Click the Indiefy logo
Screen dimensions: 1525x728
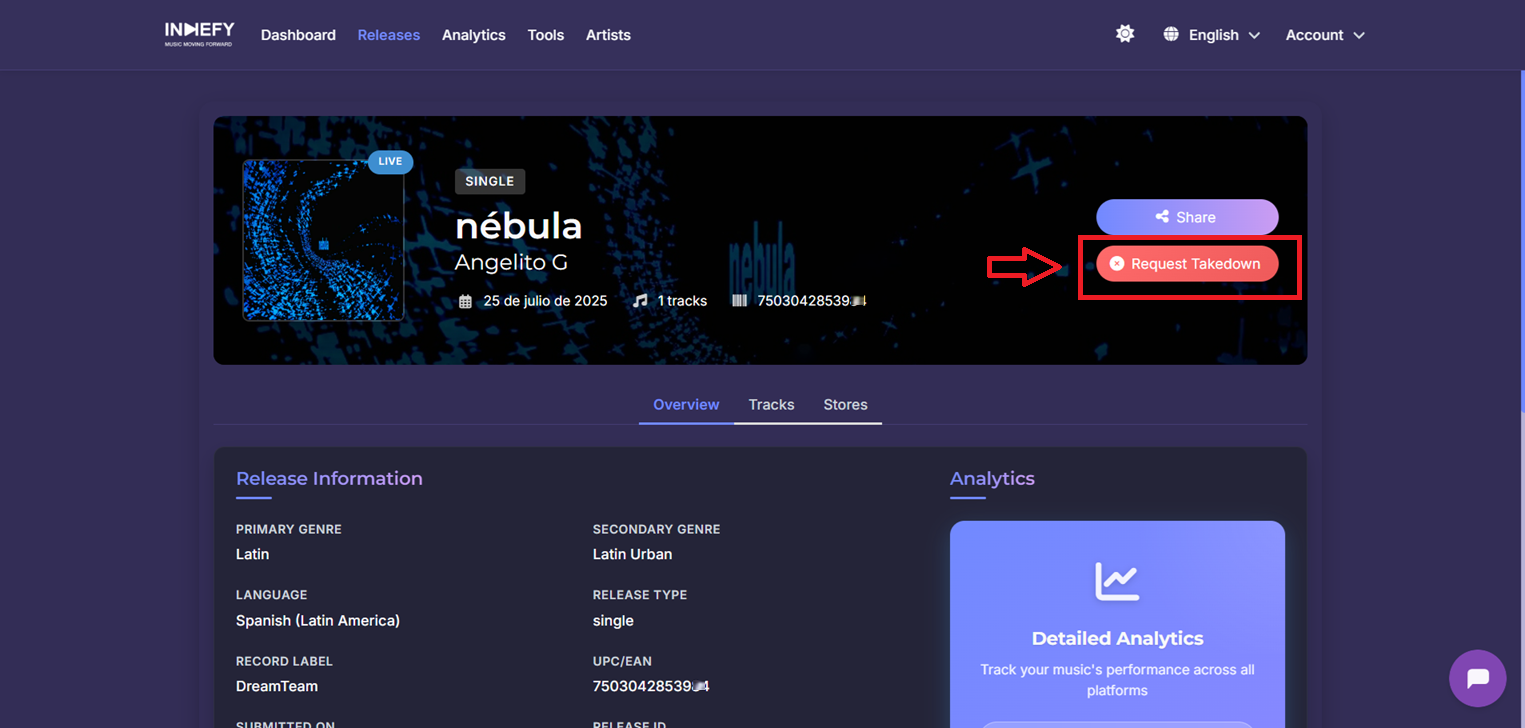199,34
